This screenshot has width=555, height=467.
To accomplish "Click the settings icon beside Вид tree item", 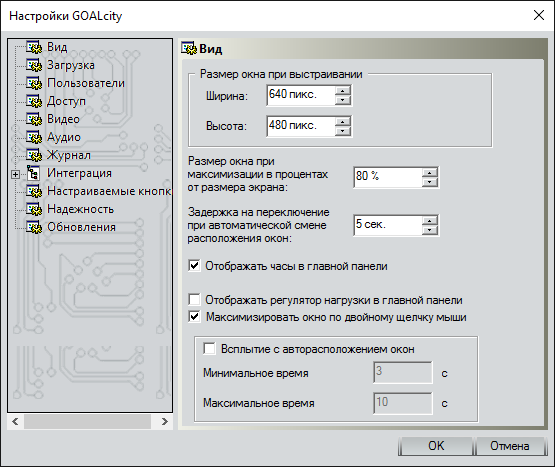I will [x=34, y=47].
